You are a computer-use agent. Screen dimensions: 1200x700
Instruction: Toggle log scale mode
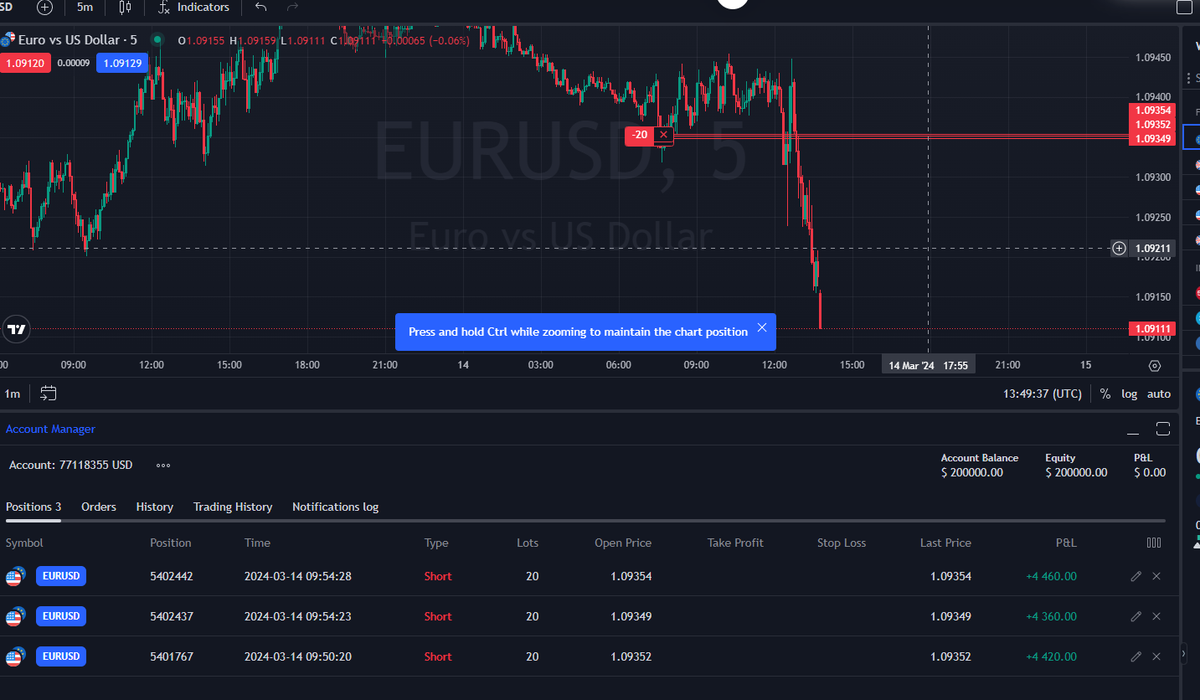click(x=1129, y=394)
